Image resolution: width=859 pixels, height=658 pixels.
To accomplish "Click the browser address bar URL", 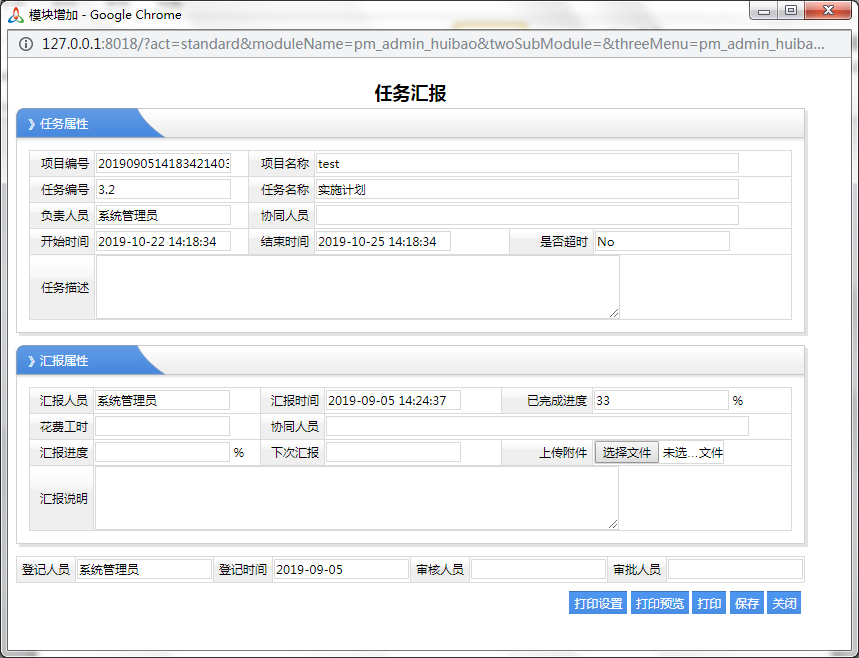I will coord(430,45).
